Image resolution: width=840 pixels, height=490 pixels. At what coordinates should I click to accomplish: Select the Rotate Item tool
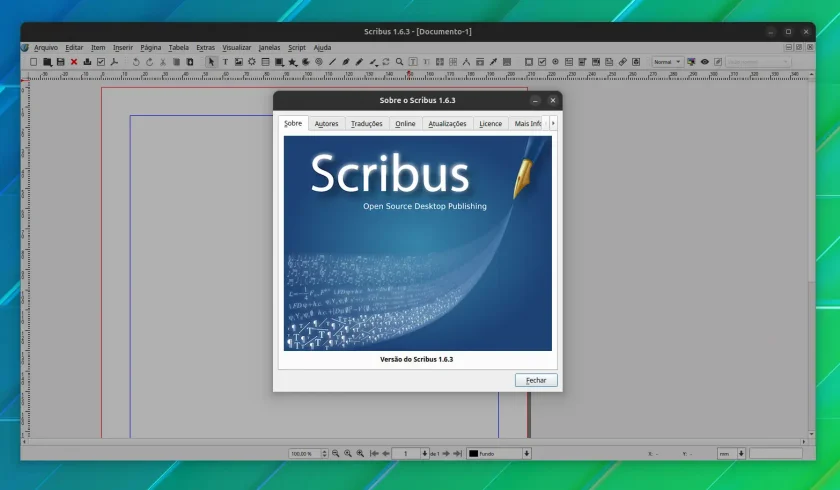[386, 62]
